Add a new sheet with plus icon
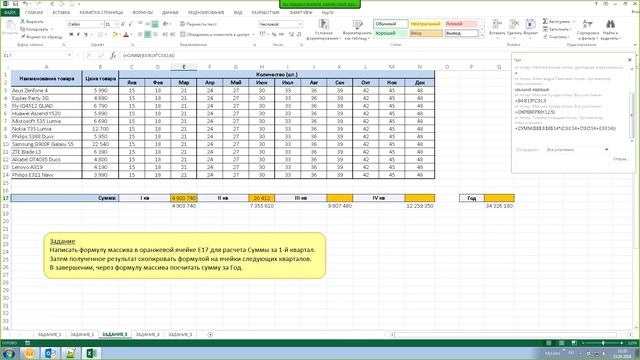 (x=210, y=334)
